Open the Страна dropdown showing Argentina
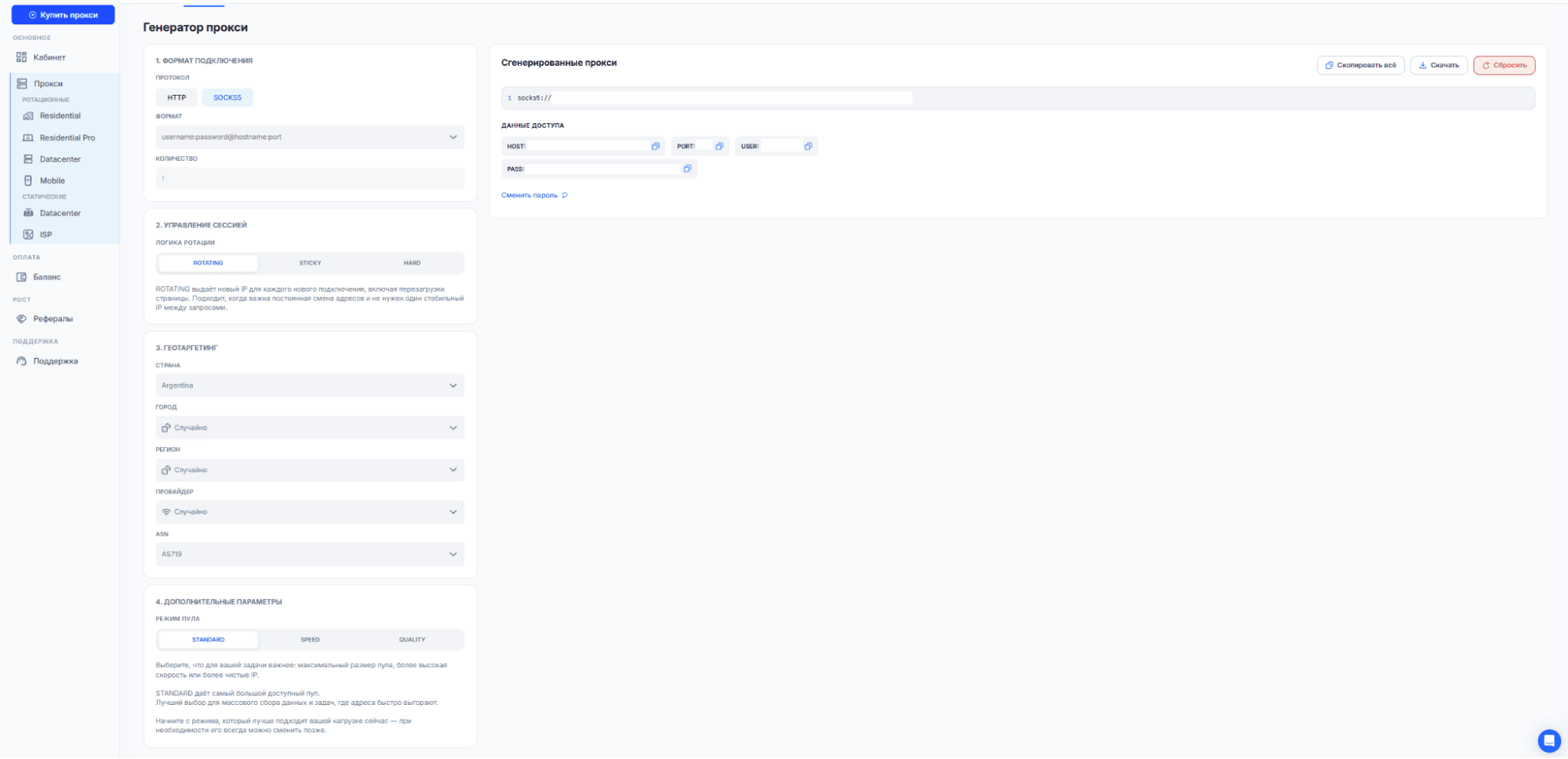Viewport: 1568px width, 759px height. [310, 386]
